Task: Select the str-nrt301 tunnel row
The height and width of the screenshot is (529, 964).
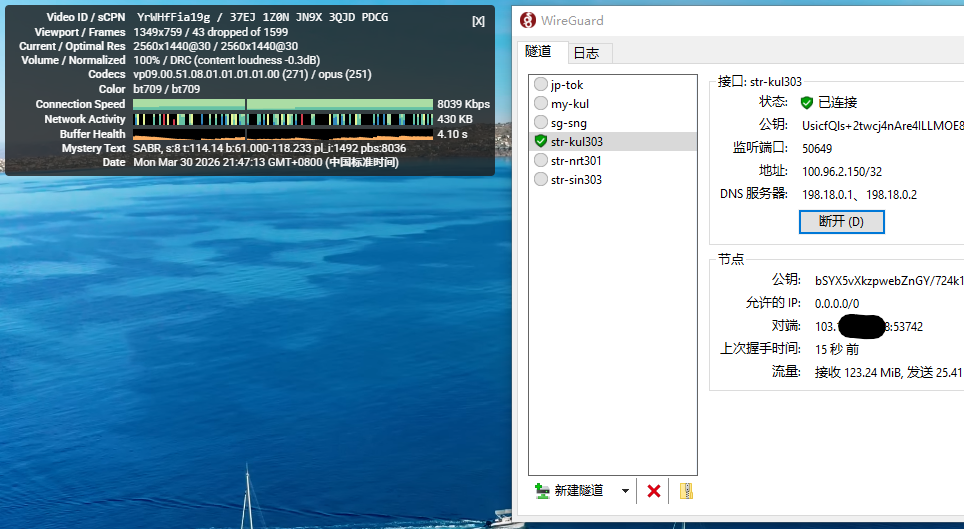Action: click(x=613, y=161)
